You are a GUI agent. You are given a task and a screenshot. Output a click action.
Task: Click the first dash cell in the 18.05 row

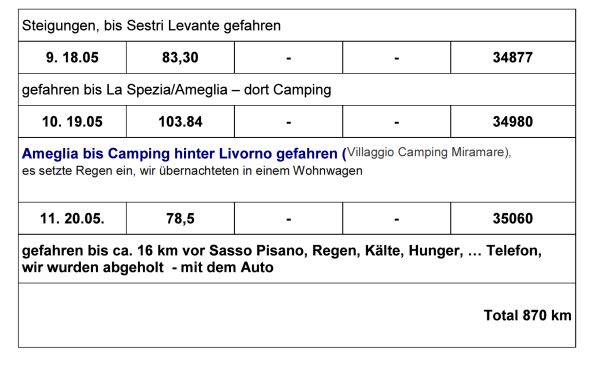click(289, 57)
